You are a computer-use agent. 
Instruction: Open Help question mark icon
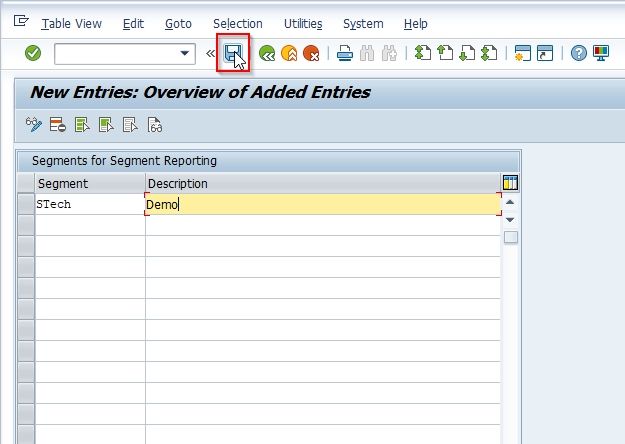tap(578, 53)
